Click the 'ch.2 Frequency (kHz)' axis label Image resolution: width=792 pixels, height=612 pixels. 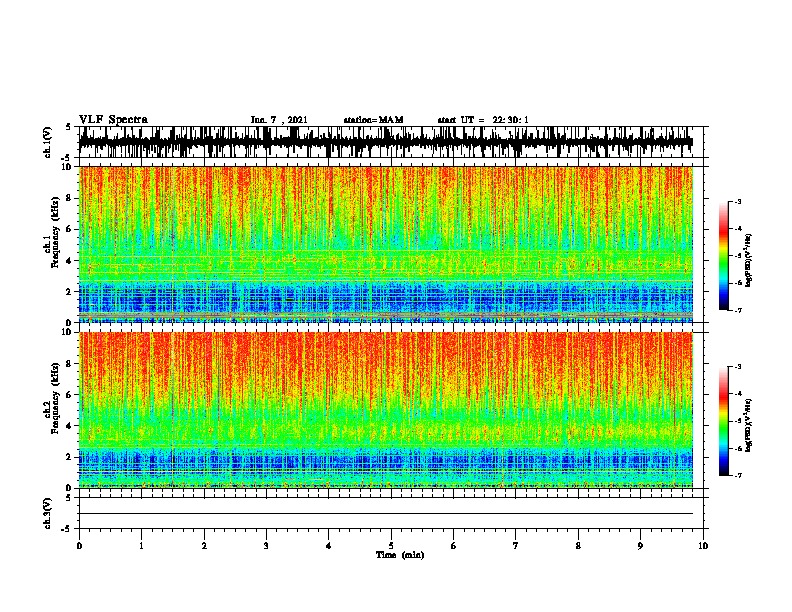coord(51,398)
